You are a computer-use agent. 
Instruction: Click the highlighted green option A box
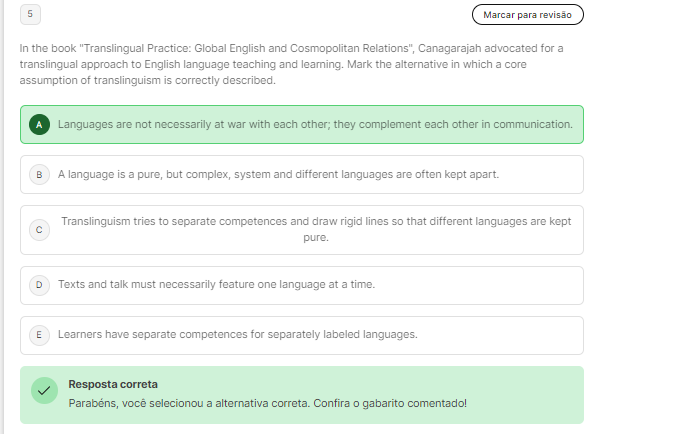302,125
